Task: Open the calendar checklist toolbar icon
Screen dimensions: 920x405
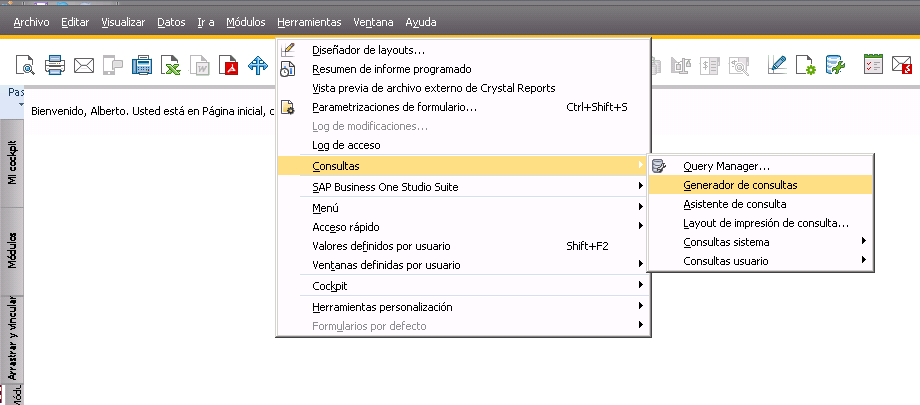Action: (x=873, y=66)
